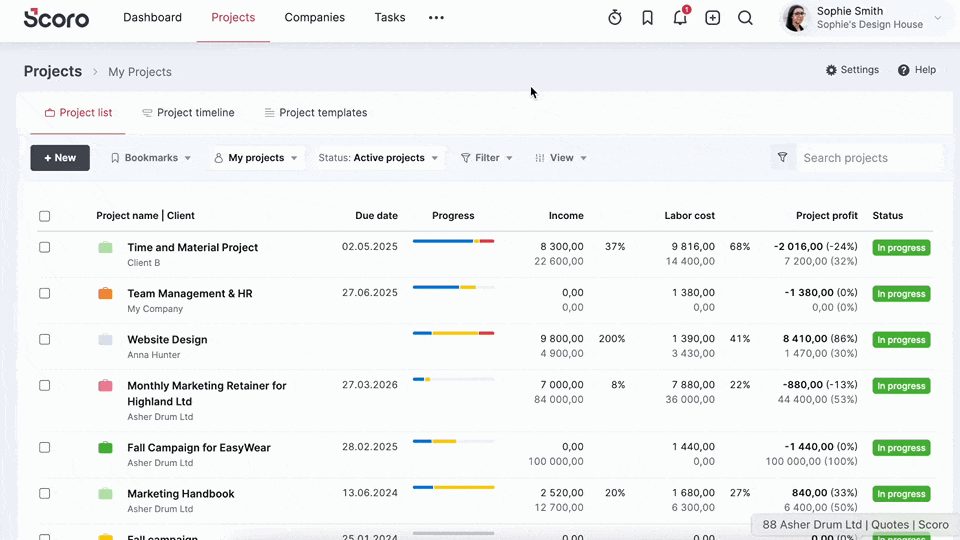Screen dimensions: 960x540
Task: Switch to the Project templates tab
Action: tap(316, 113)
